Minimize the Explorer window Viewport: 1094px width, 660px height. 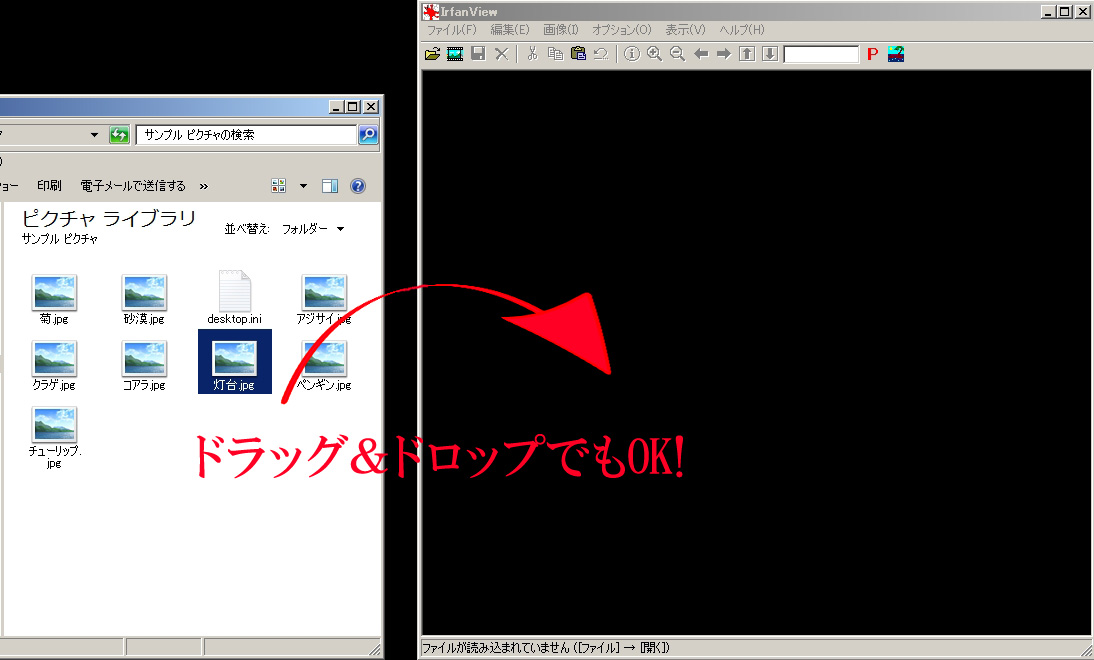(x=336, y=107)
